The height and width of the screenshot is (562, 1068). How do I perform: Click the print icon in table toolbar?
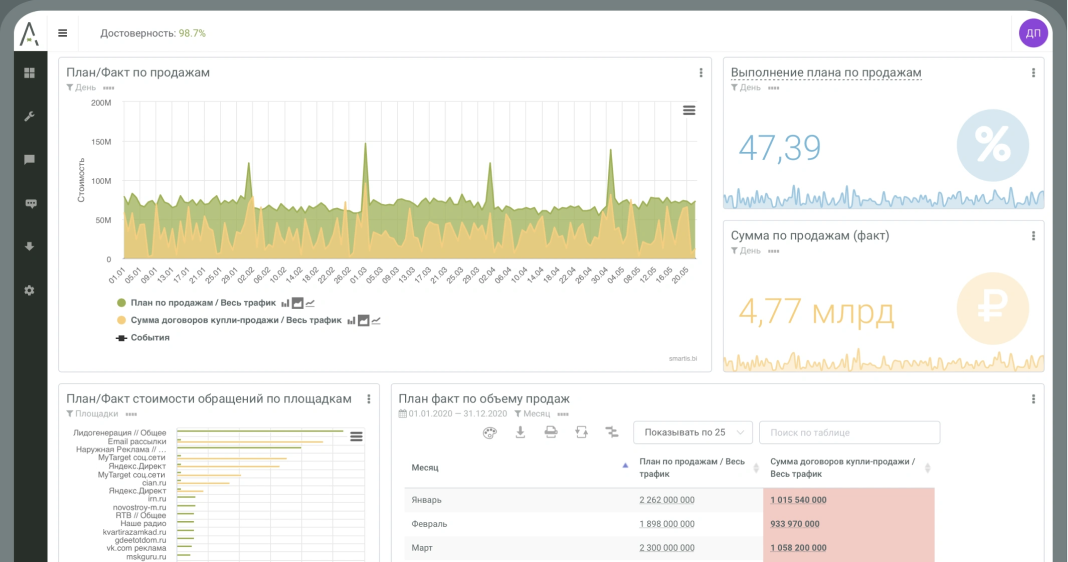[x=550, y=432]
